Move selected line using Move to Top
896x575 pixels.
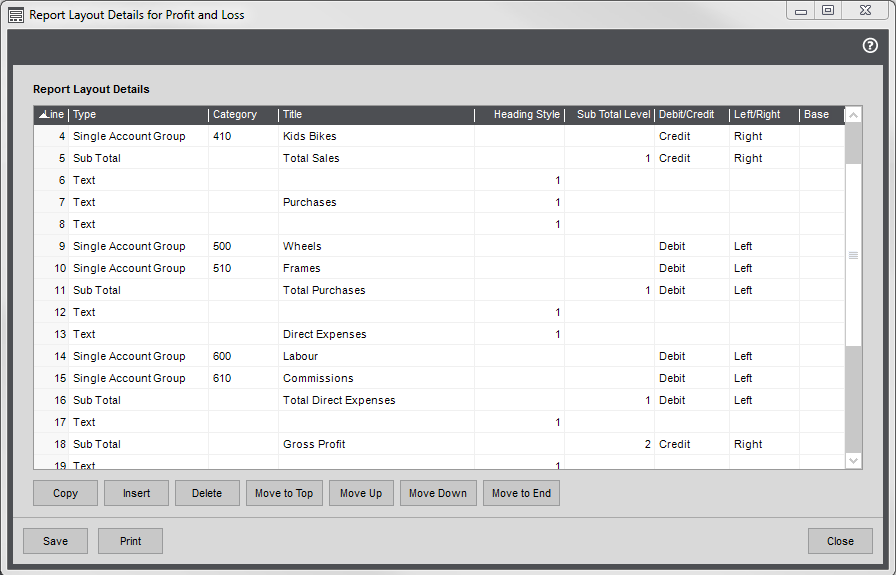click(284, 493)
